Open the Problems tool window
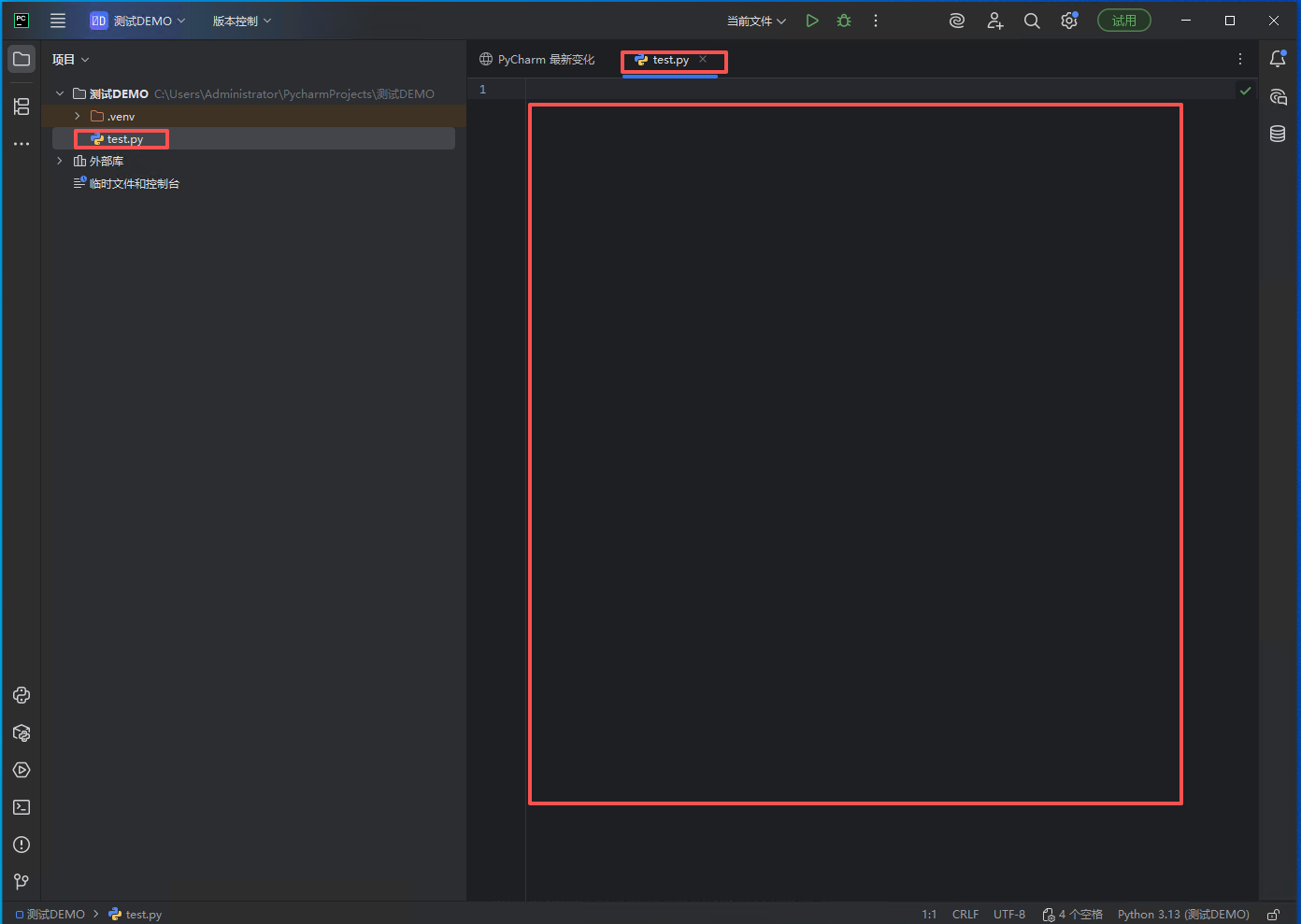Image resolution: width=1301 pixels, height=924 pixels. (21, 845)
